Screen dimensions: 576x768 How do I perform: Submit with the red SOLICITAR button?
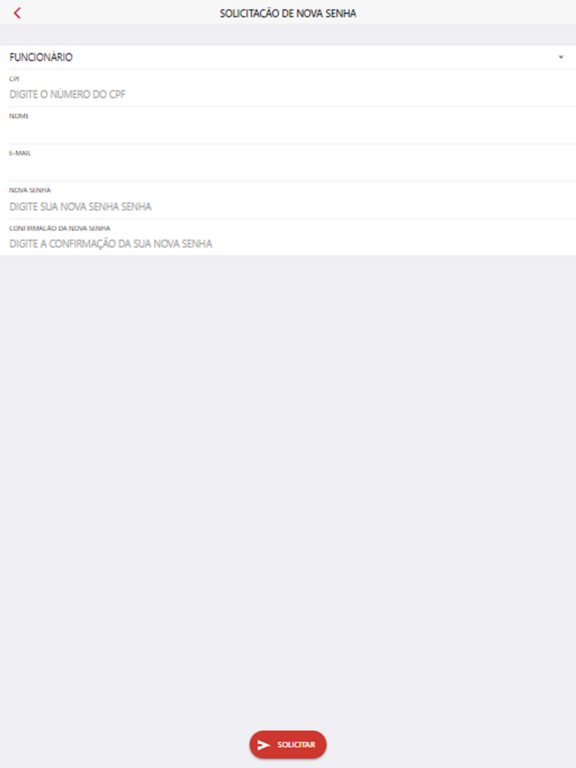coord(288,745)
